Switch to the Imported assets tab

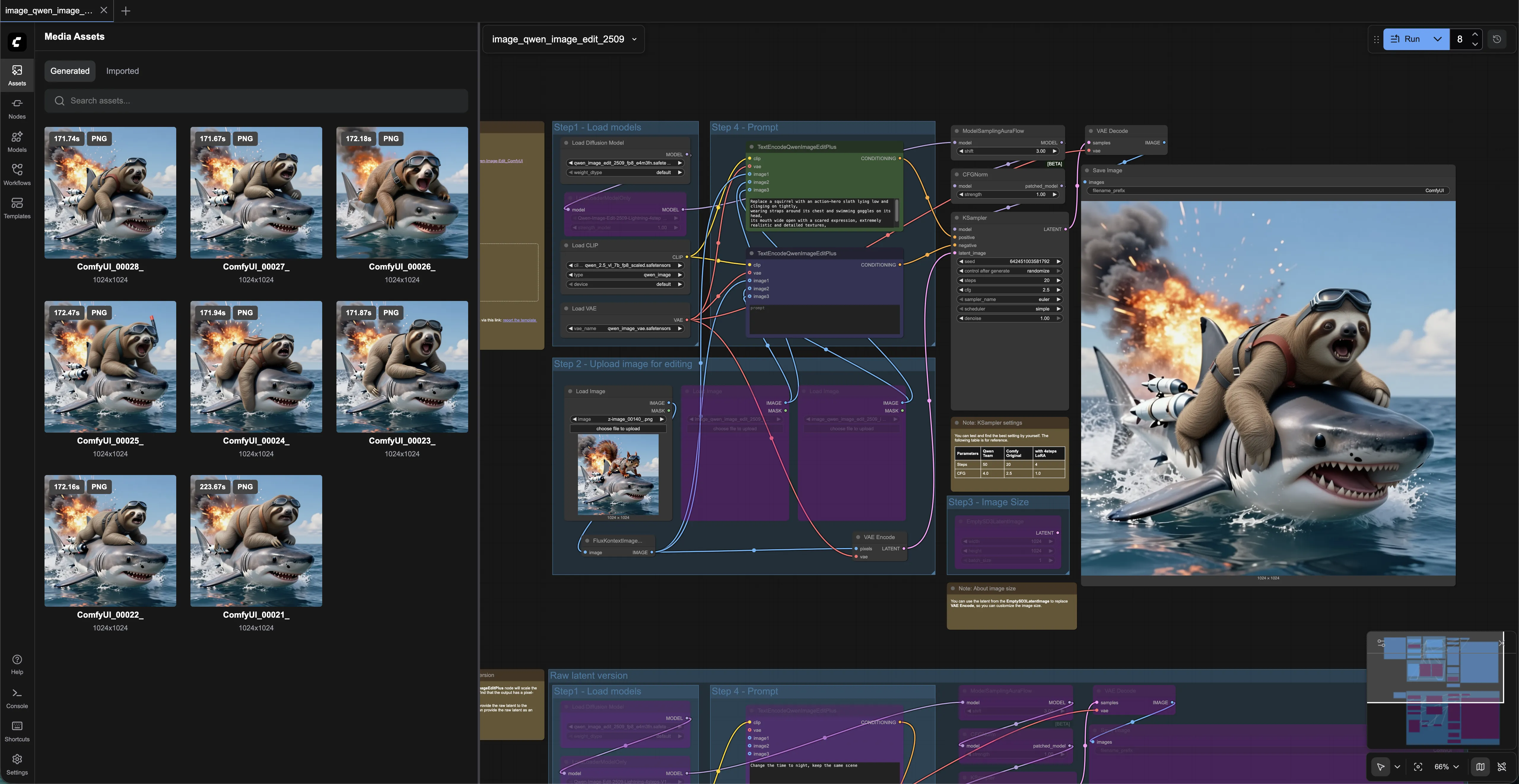(x=122, y=71)
